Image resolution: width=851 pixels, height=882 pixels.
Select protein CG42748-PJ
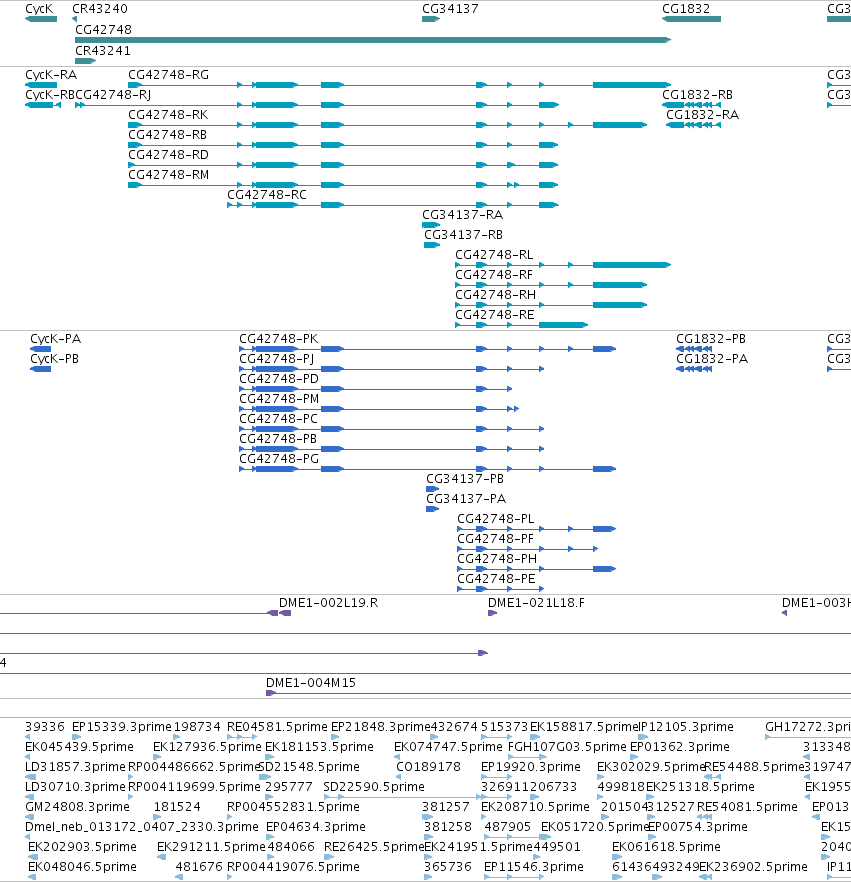click(x=277, y=359)
